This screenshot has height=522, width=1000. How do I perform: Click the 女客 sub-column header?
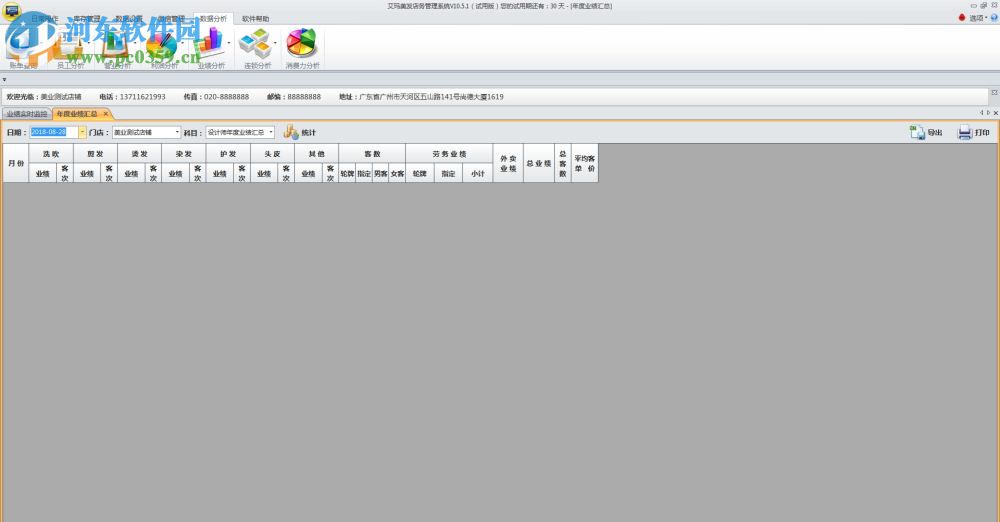[397, 173]
